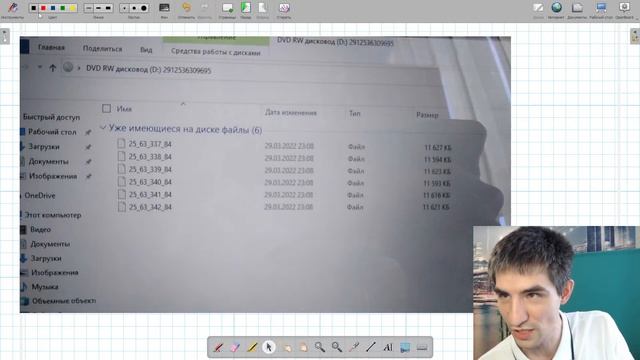Click Этот компьютер in explorer sidebar

click(x=53, y=215)
